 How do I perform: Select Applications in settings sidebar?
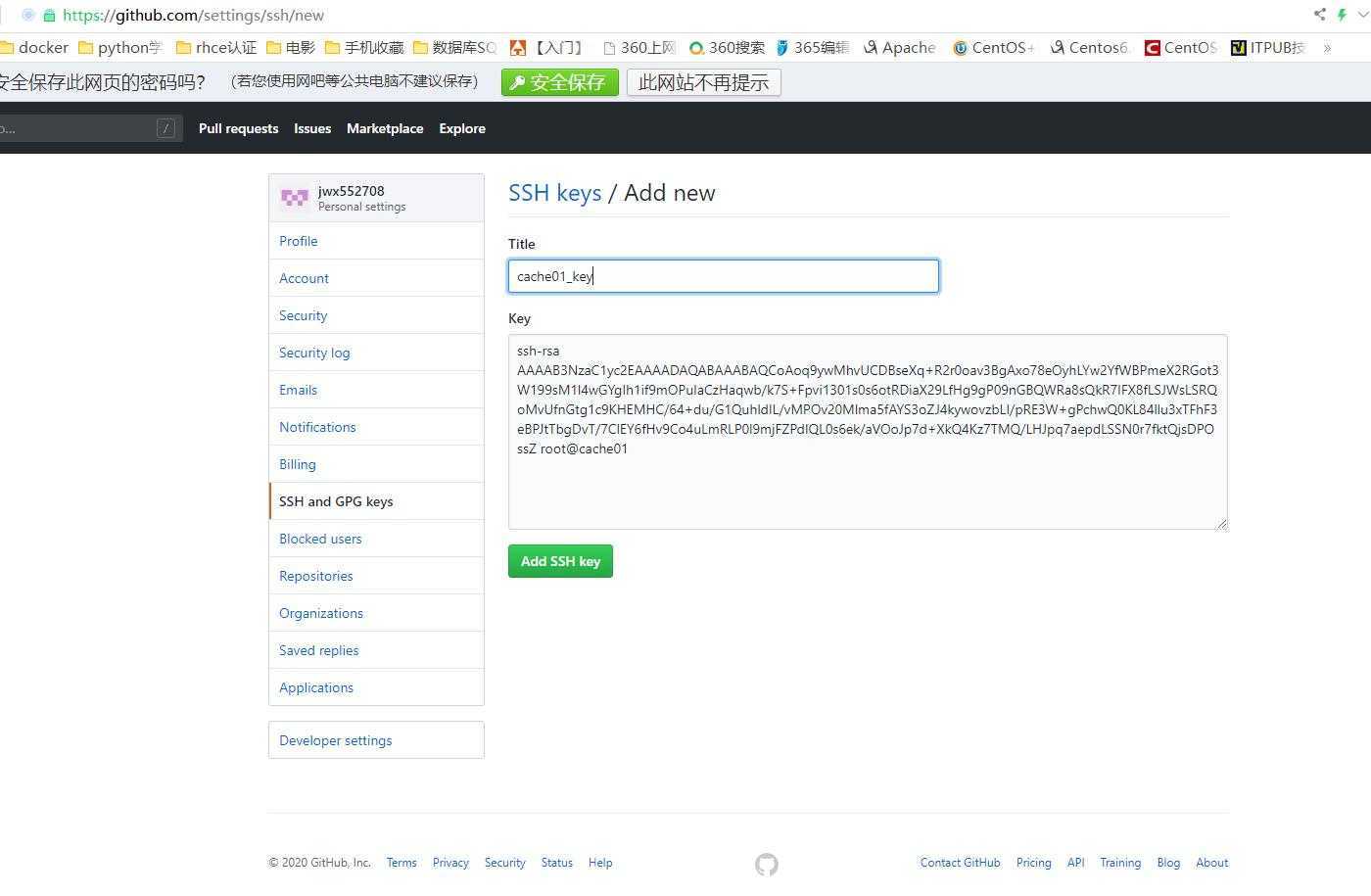376,687
